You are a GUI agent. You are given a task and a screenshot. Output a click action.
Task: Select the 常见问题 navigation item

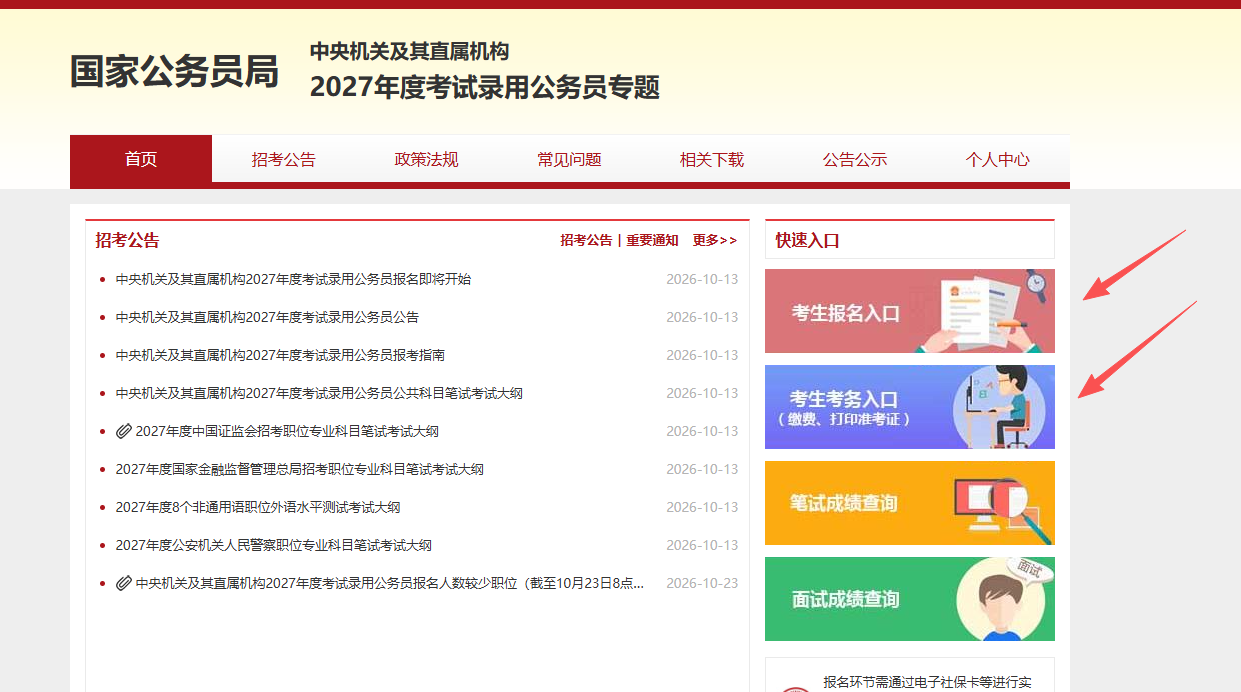(569, 159)
